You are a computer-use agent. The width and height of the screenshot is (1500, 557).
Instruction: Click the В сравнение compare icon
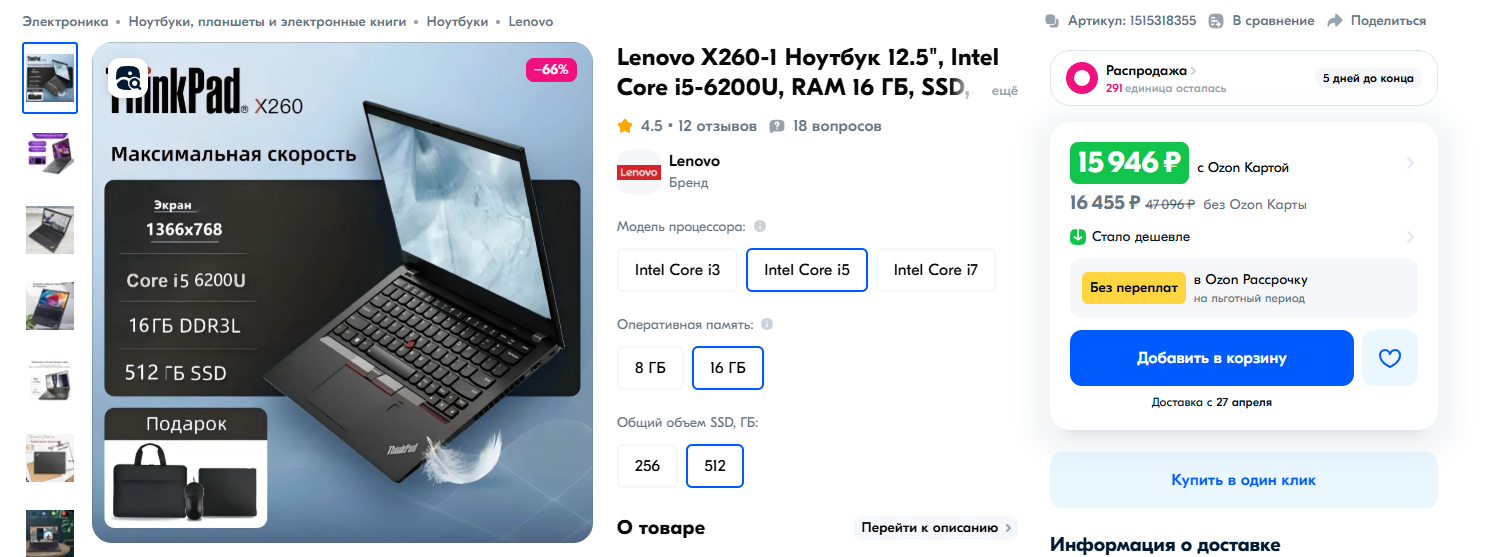coord(1216,21)
